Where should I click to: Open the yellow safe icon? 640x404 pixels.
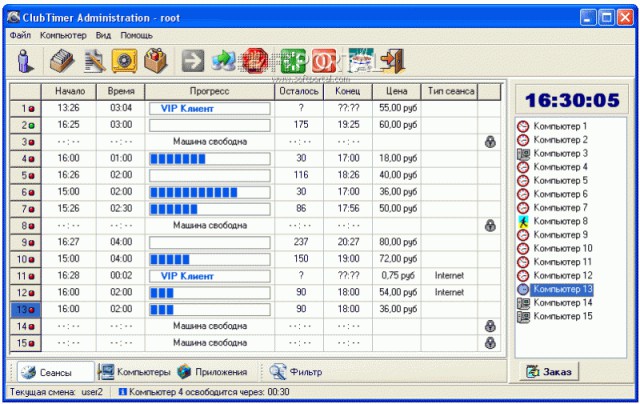[124, 61]
